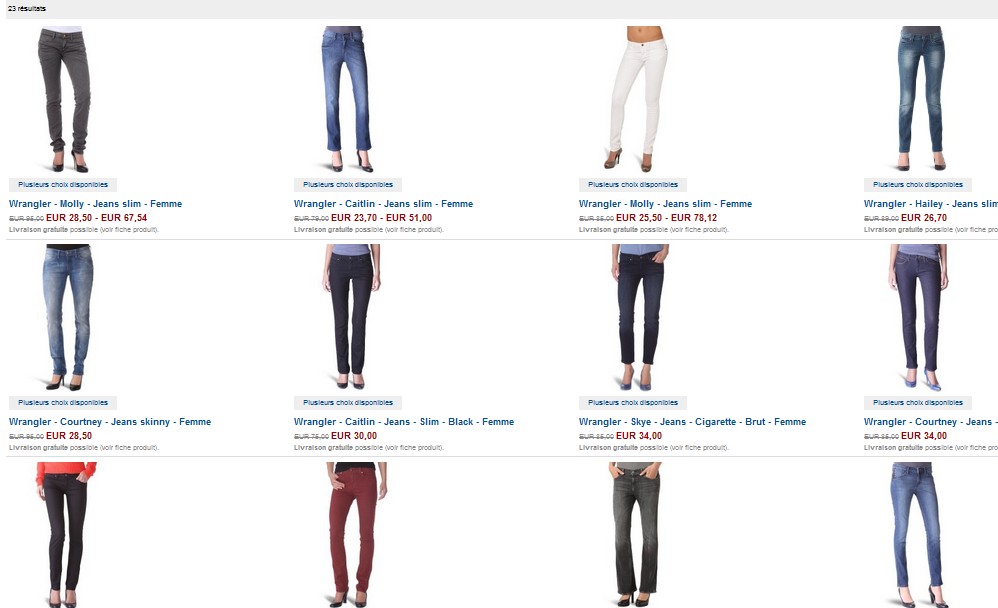This screenshot has height=608, width=998.
Task: Open the black Caitlin slim jeans image
Action: [352, 318]
